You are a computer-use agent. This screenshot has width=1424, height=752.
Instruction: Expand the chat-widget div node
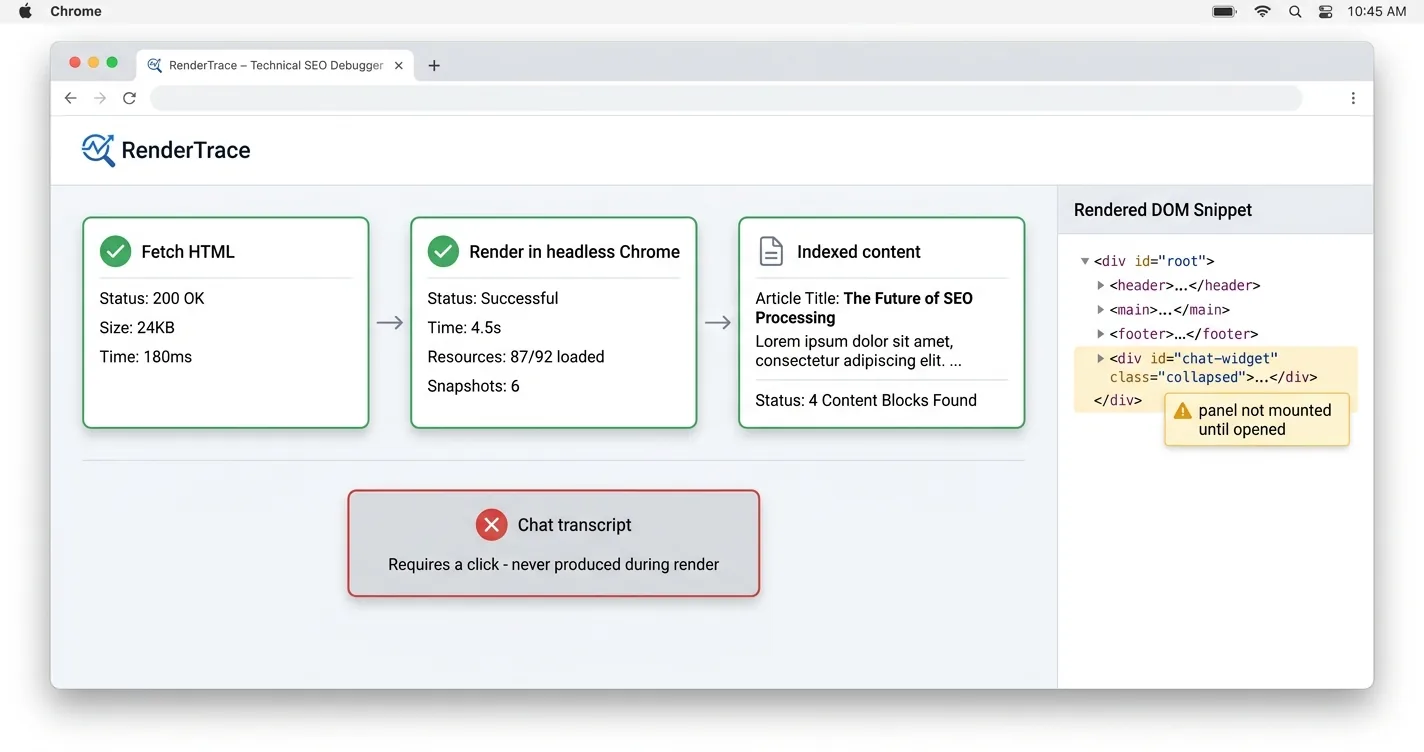click(x=1101, y=358)
